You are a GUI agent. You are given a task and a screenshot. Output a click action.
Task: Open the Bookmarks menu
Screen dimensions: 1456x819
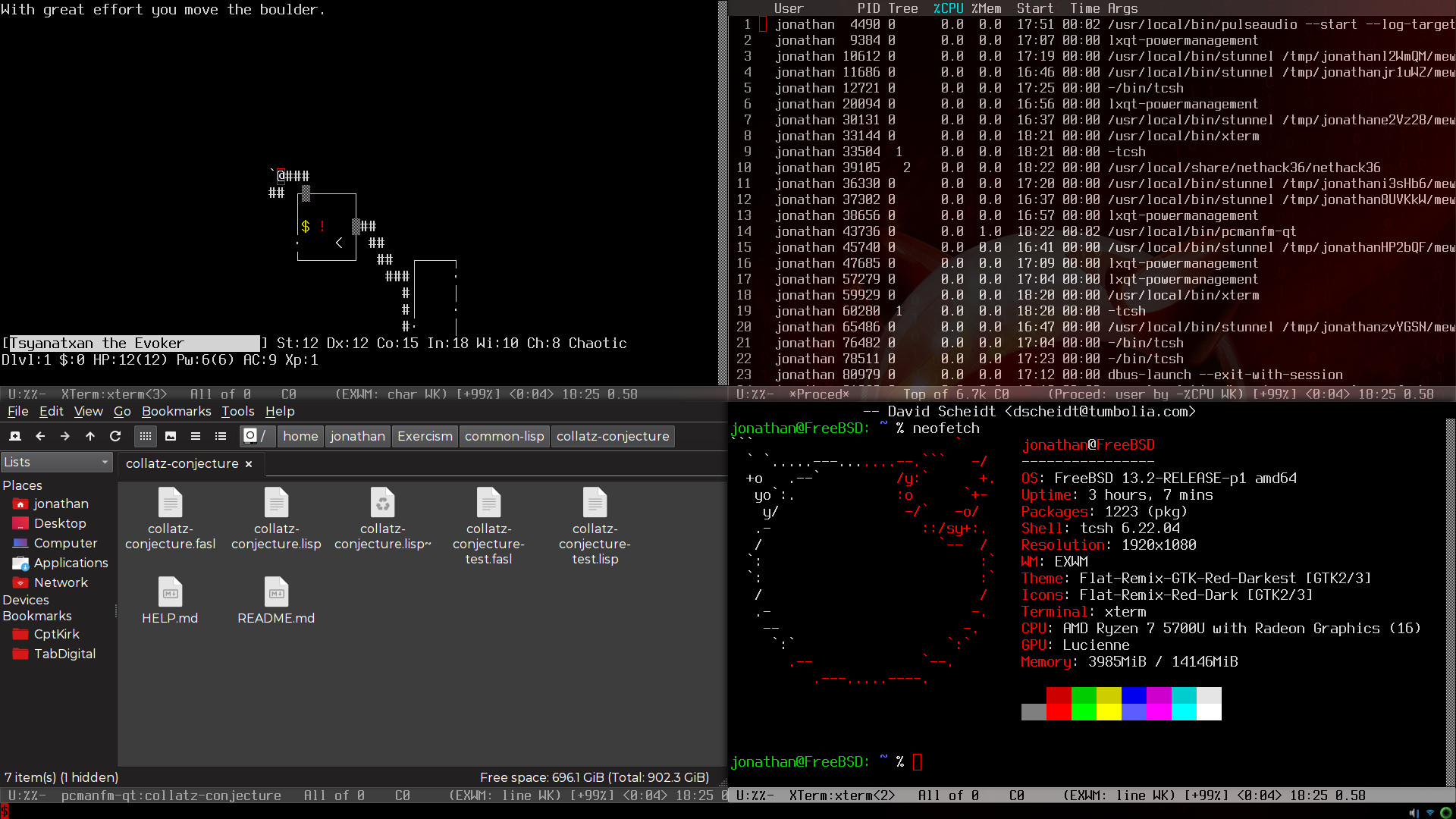pos(177,411)
